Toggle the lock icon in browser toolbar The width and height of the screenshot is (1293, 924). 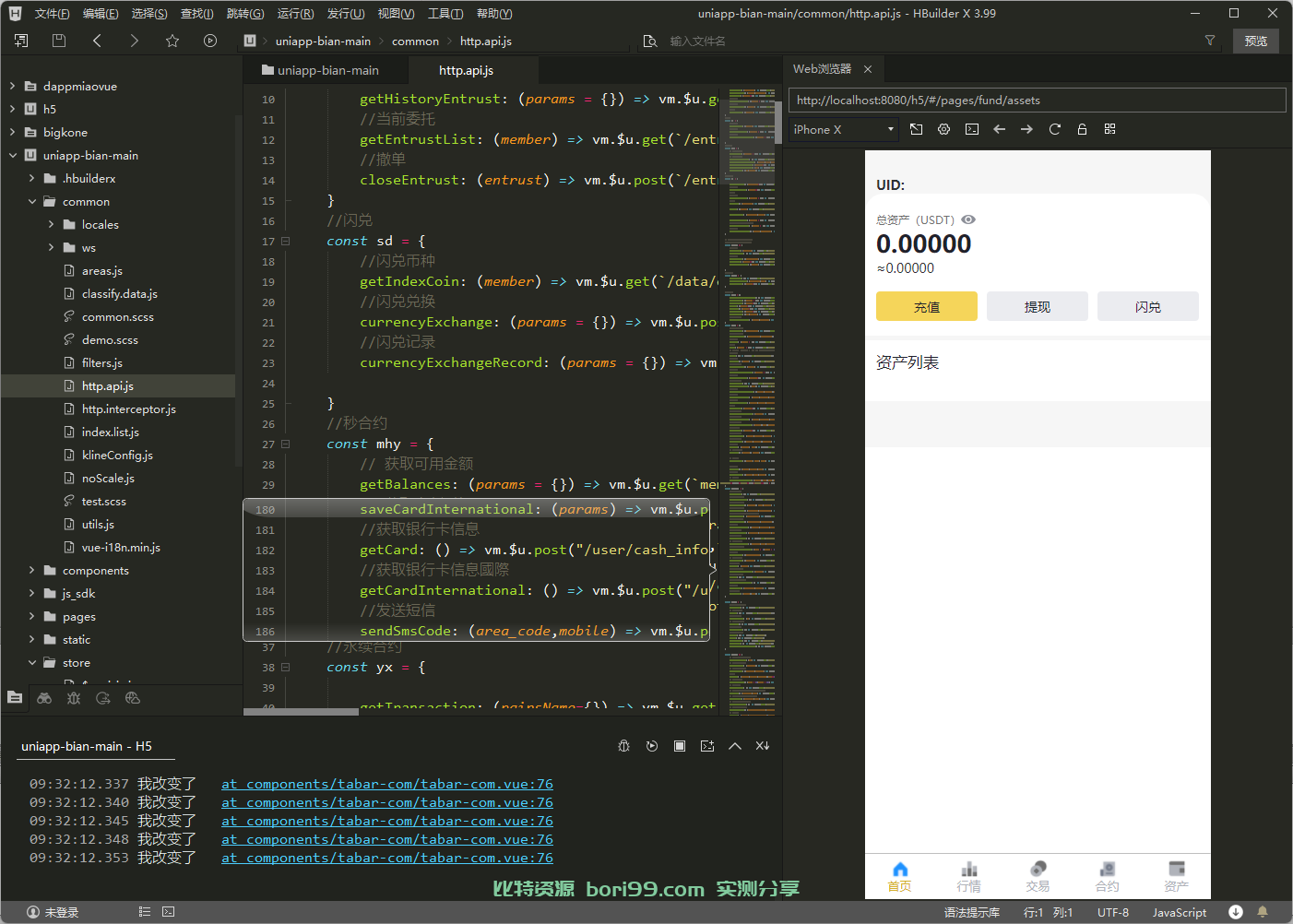(1082, 129)
